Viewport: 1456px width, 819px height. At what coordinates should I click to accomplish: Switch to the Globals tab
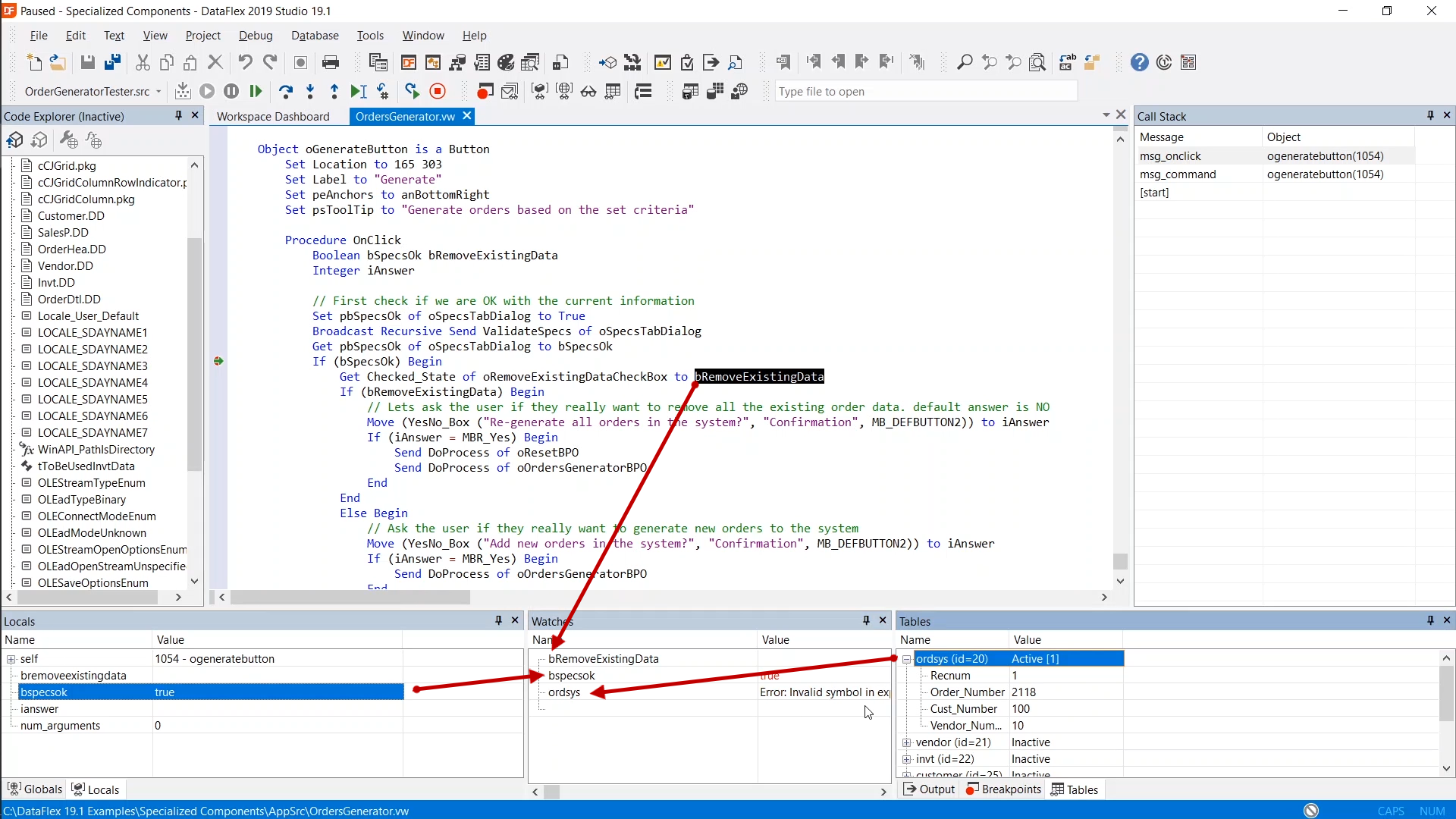point(35,789)
